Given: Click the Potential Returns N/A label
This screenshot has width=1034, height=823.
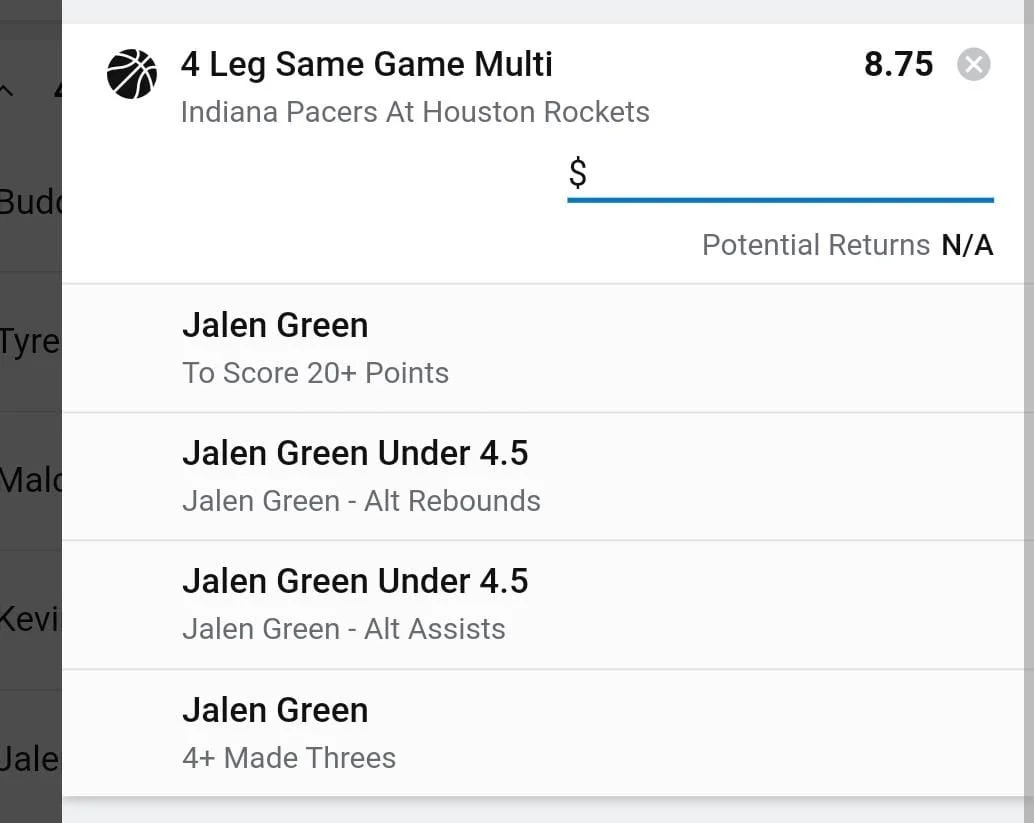Looking at the screenshot, I should click(x=847, y=245).
